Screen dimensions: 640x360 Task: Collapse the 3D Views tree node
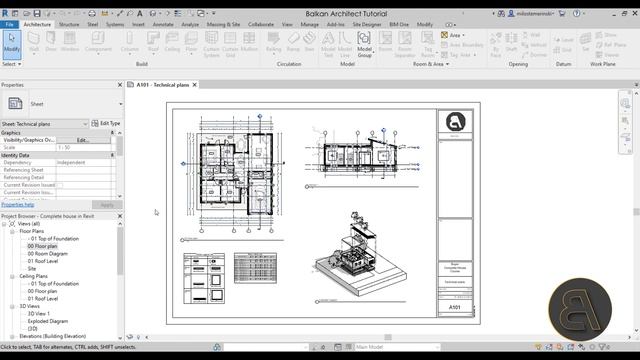tap(12, 307)
